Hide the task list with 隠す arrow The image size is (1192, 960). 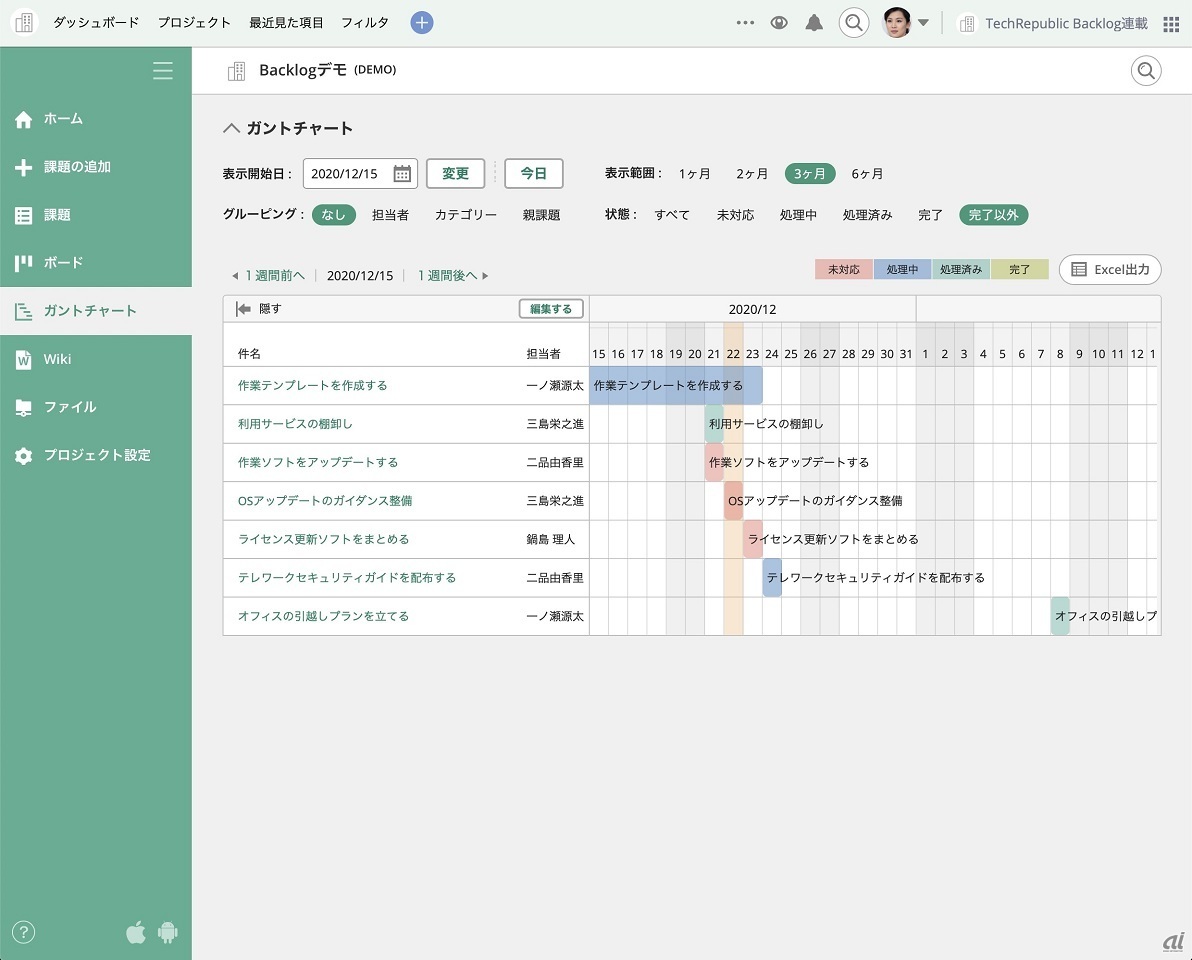243,309
